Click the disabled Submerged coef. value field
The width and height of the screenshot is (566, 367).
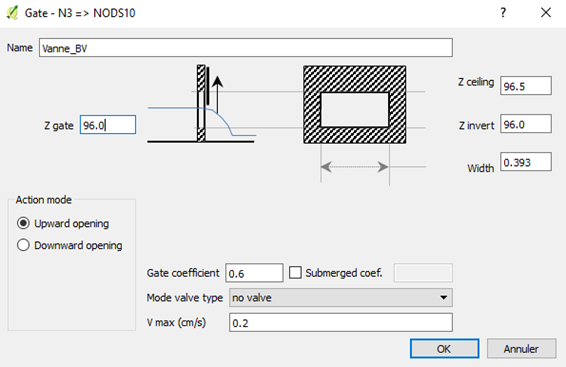pos(423,273)
